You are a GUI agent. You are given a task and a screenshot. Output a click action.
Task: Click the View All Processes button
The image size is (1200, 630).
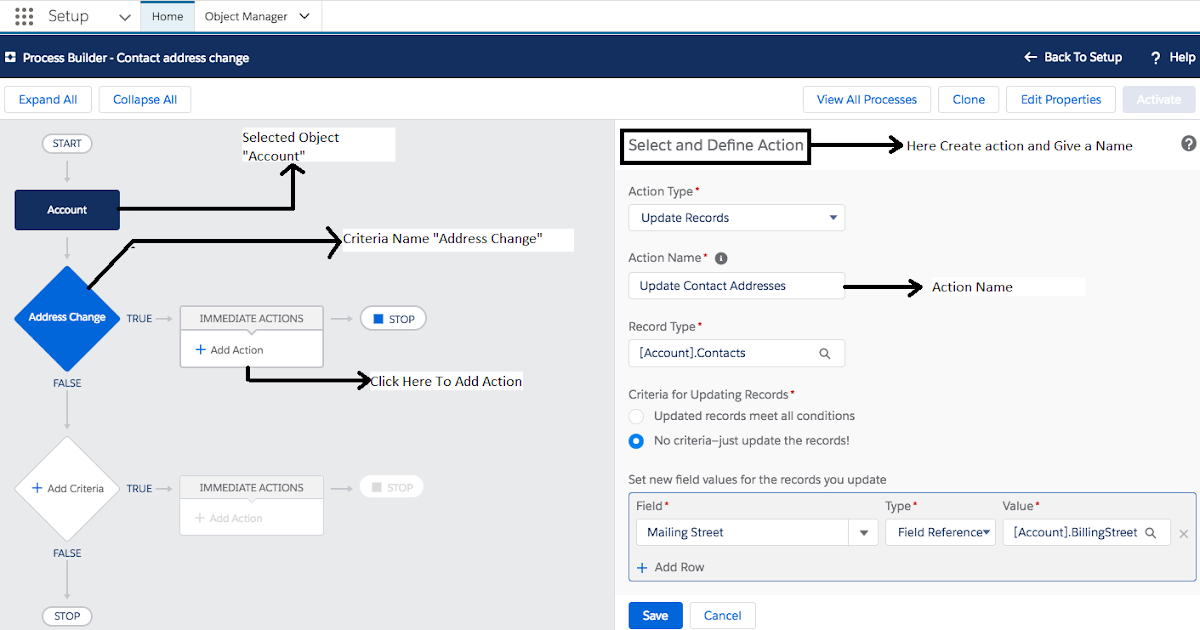coord(866,100)
